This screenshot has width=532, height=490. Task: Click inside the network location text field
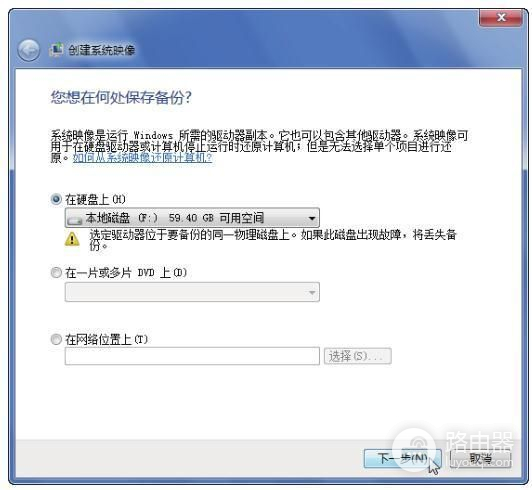(192, 356)
